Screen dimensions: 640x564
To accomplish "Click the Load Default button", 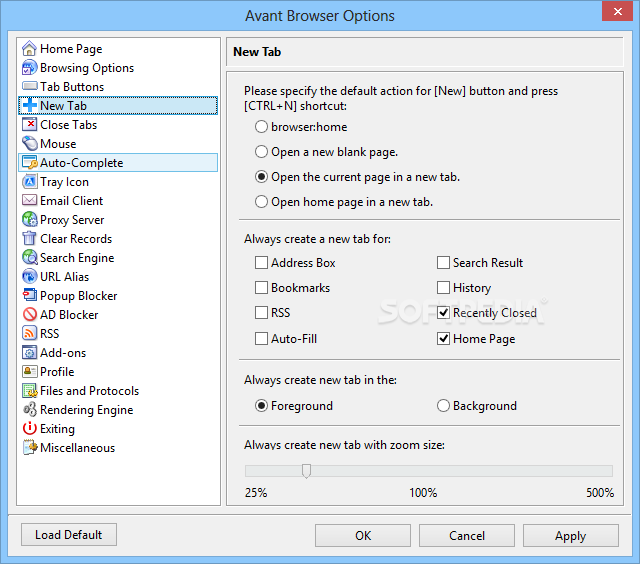I will [x=69, y=535].
